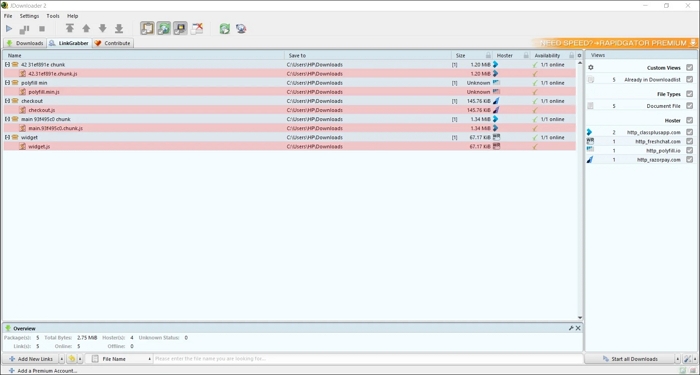Viewport: 700px width, 375px height.
Task: Collapse the 'widget' package
Action: (7, 138)
